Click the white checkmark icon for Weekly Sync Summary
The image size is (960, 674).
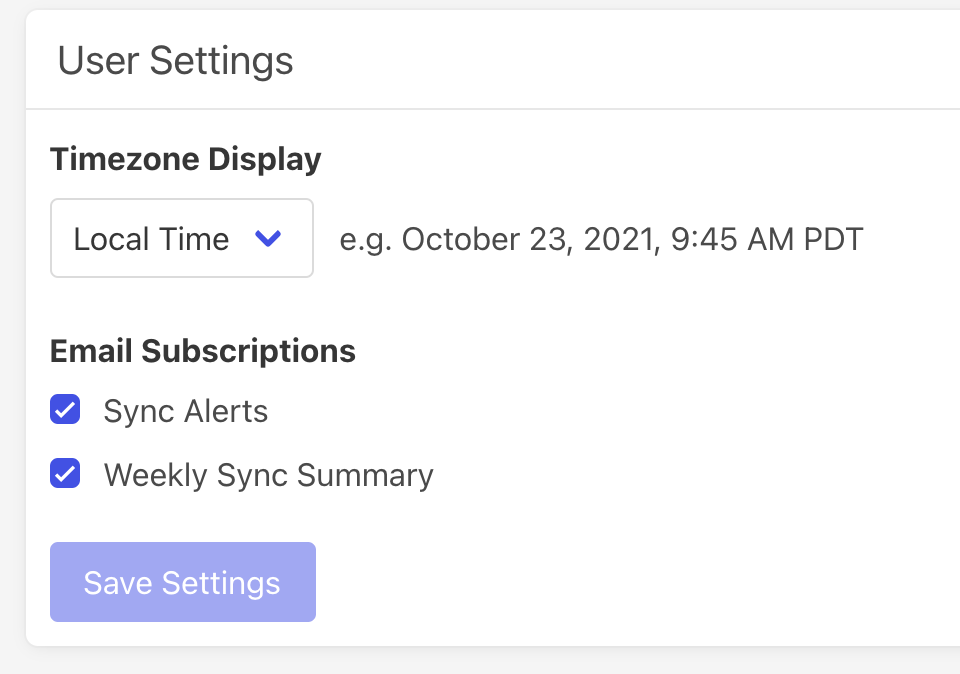pos(65,473)
